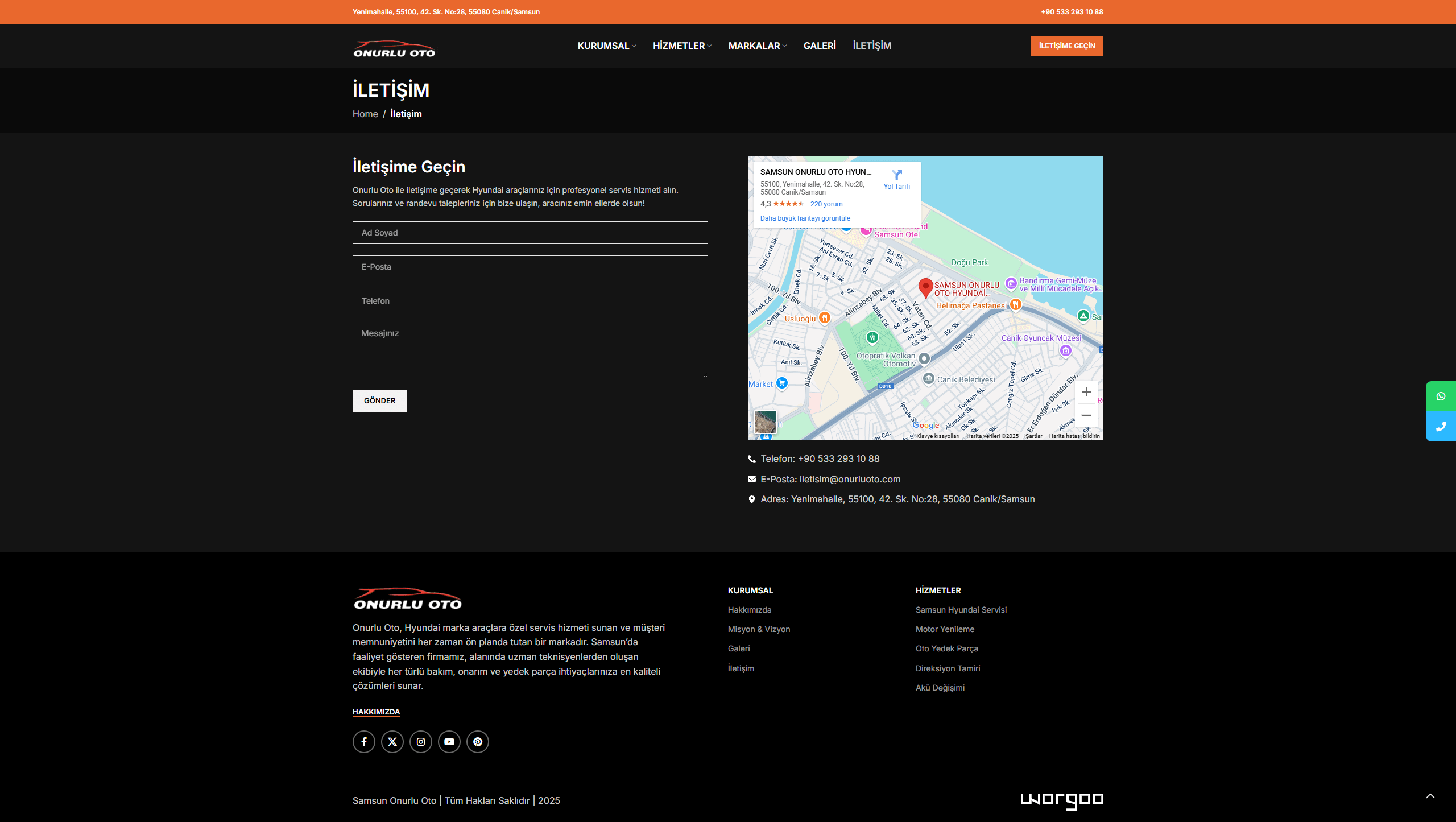Screen dimensions: 1456x822
Task: Click the Canik Belediyesi marker on map
Action: point(928,379)
